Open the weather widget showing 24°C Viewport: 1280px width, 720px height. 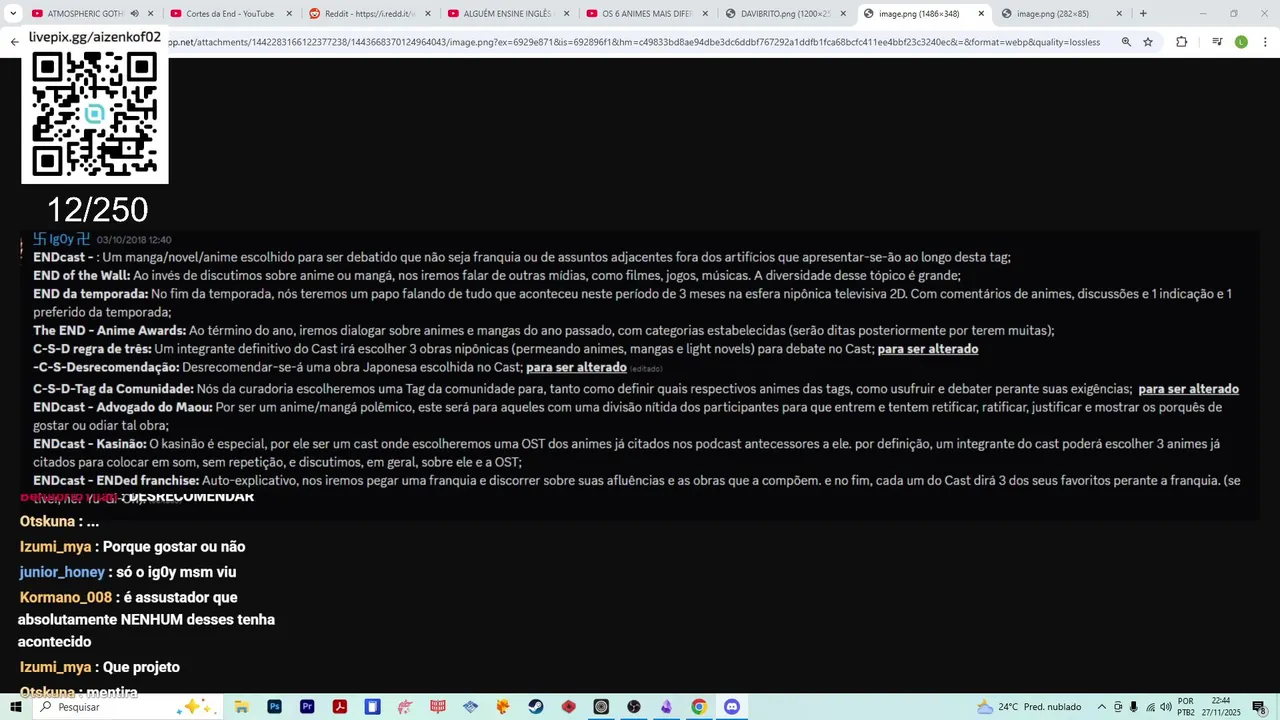click(x=1029, y=707)
